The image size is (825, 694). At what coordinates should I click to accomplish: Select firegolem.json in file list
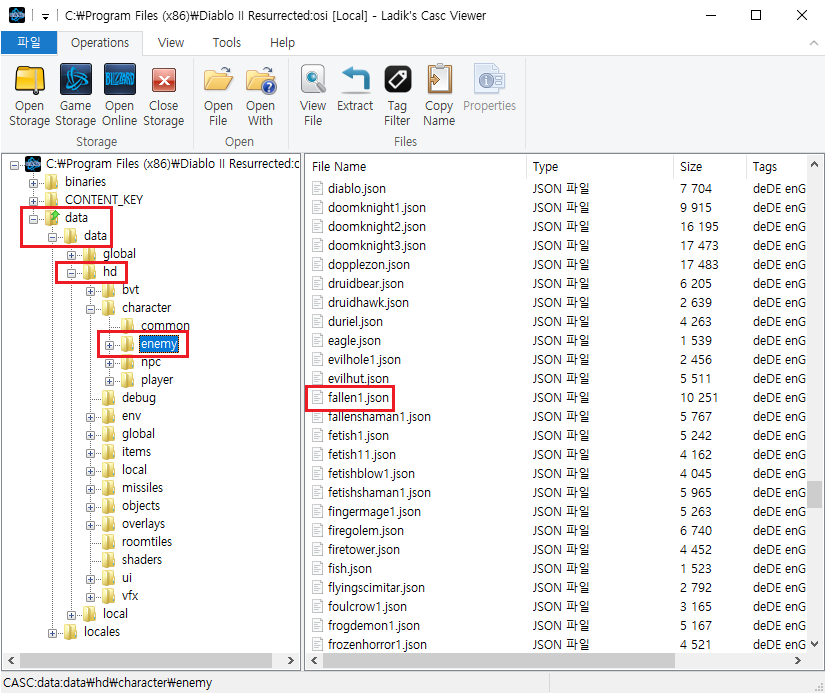(366, 530)
